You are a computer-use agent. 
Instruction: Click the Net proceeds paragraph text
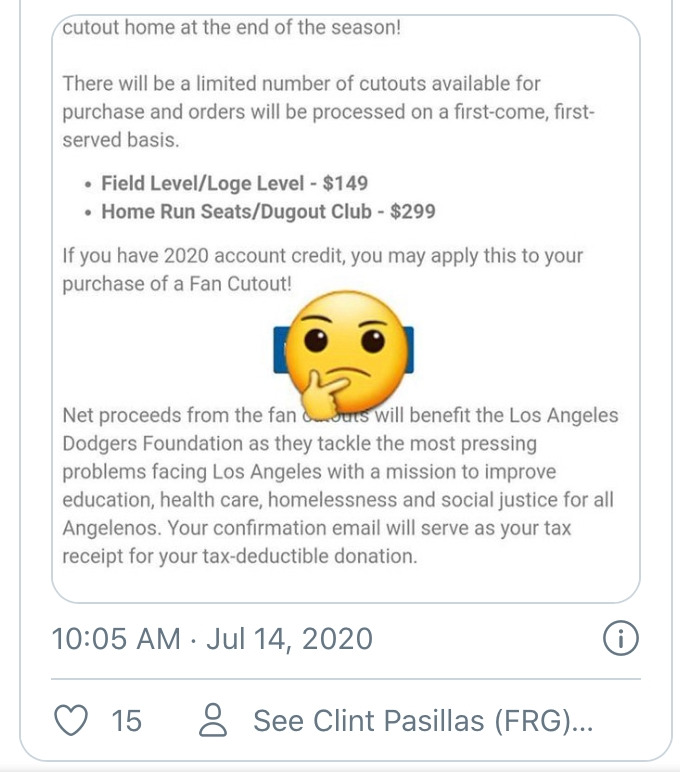point(340,485)
